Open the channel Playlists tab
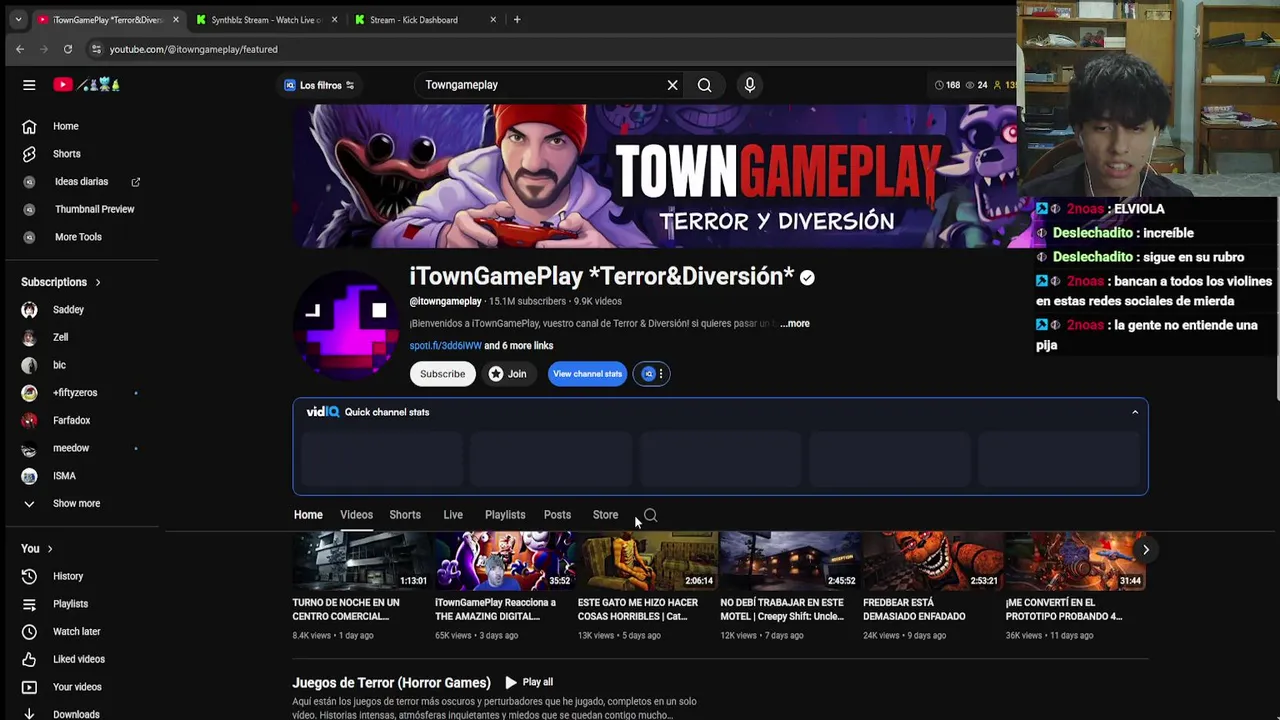The image size is (1280, 720). [505, 515]
